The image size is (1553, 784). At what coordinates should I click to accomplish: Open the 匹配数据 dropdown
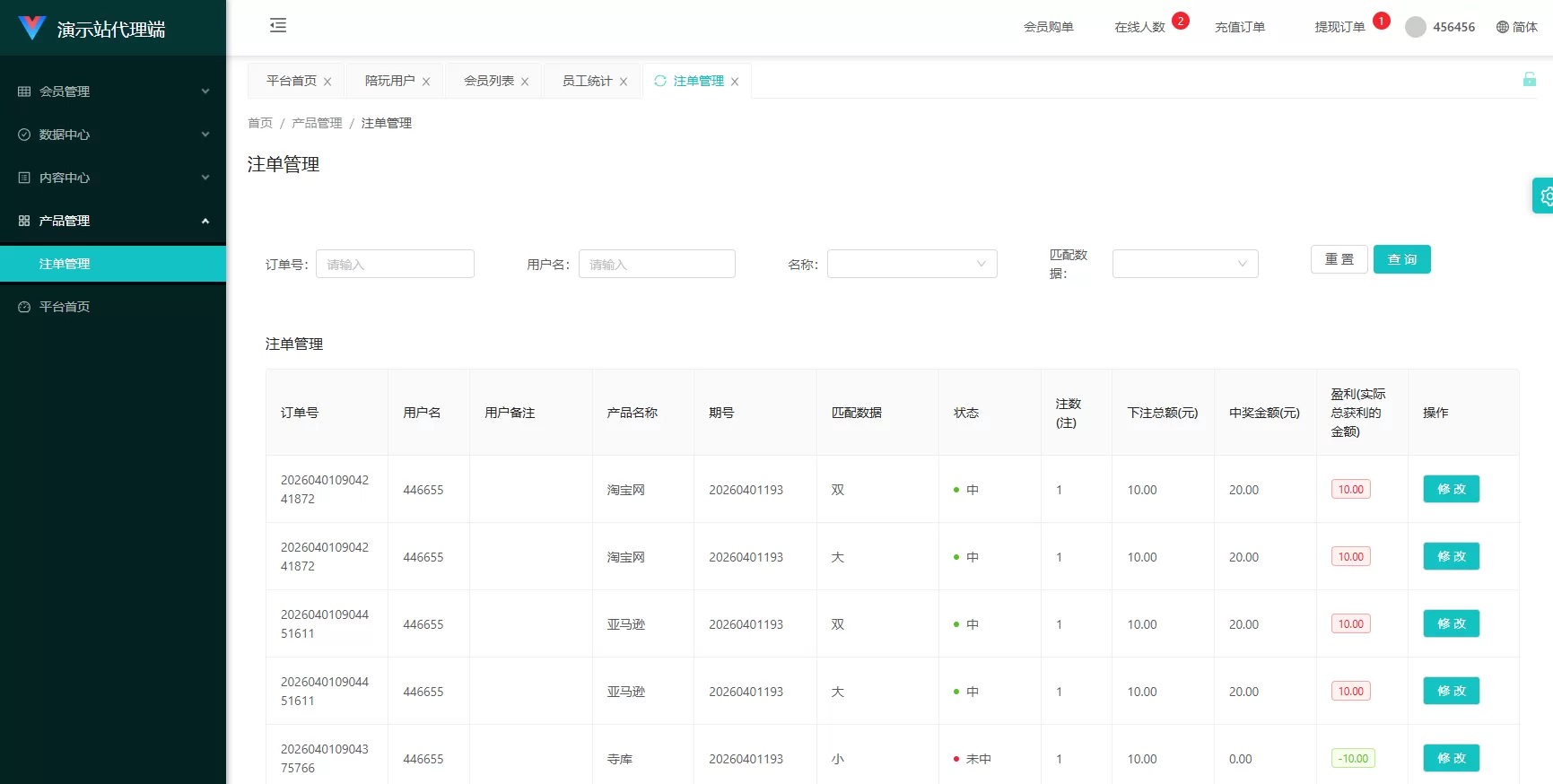1184,264
